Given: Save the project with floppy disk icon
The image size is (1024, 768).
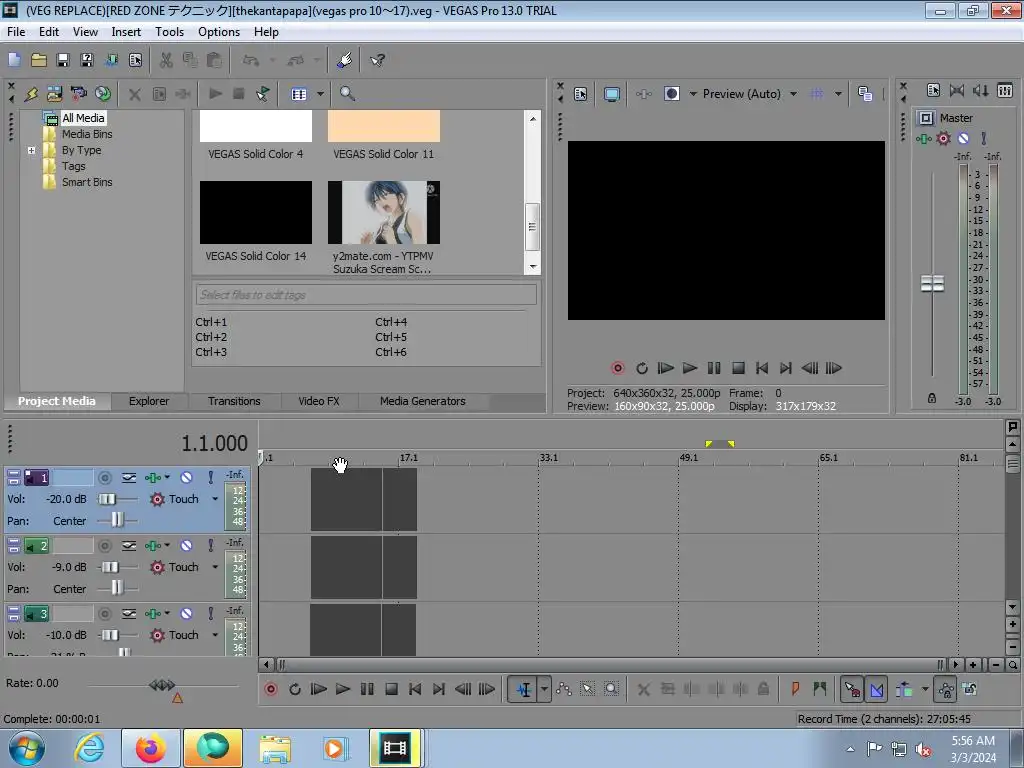Looking at the screenshot, I should 63,61.
